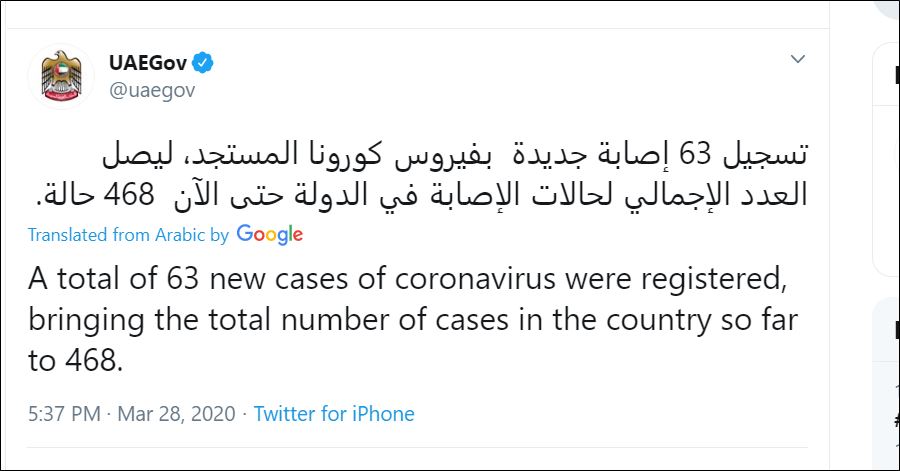Click the 5:37 PM timestamp
The image size is (900, 471).
(64, 414)
